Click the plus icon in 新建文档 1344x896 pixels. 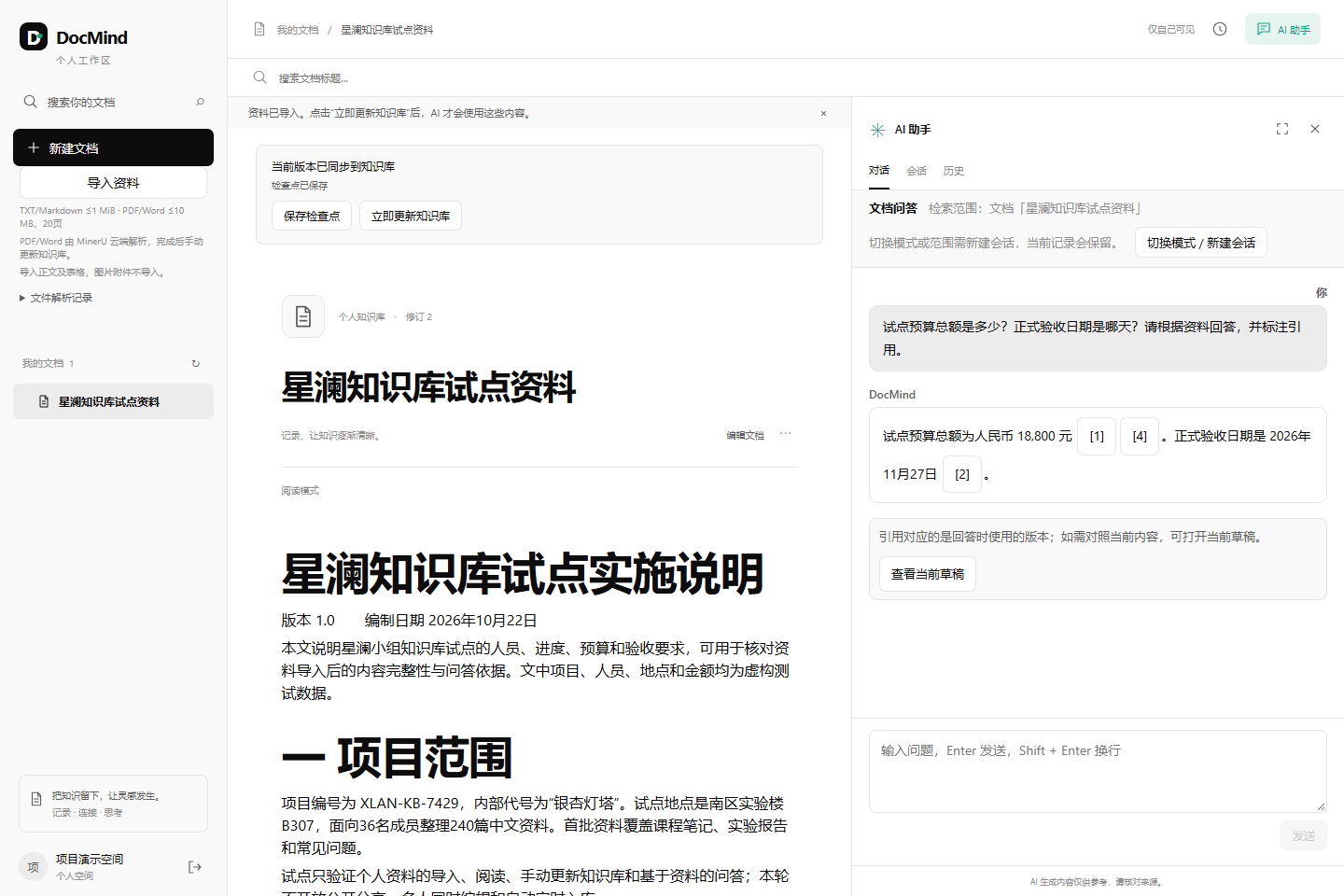click(34, 147)
